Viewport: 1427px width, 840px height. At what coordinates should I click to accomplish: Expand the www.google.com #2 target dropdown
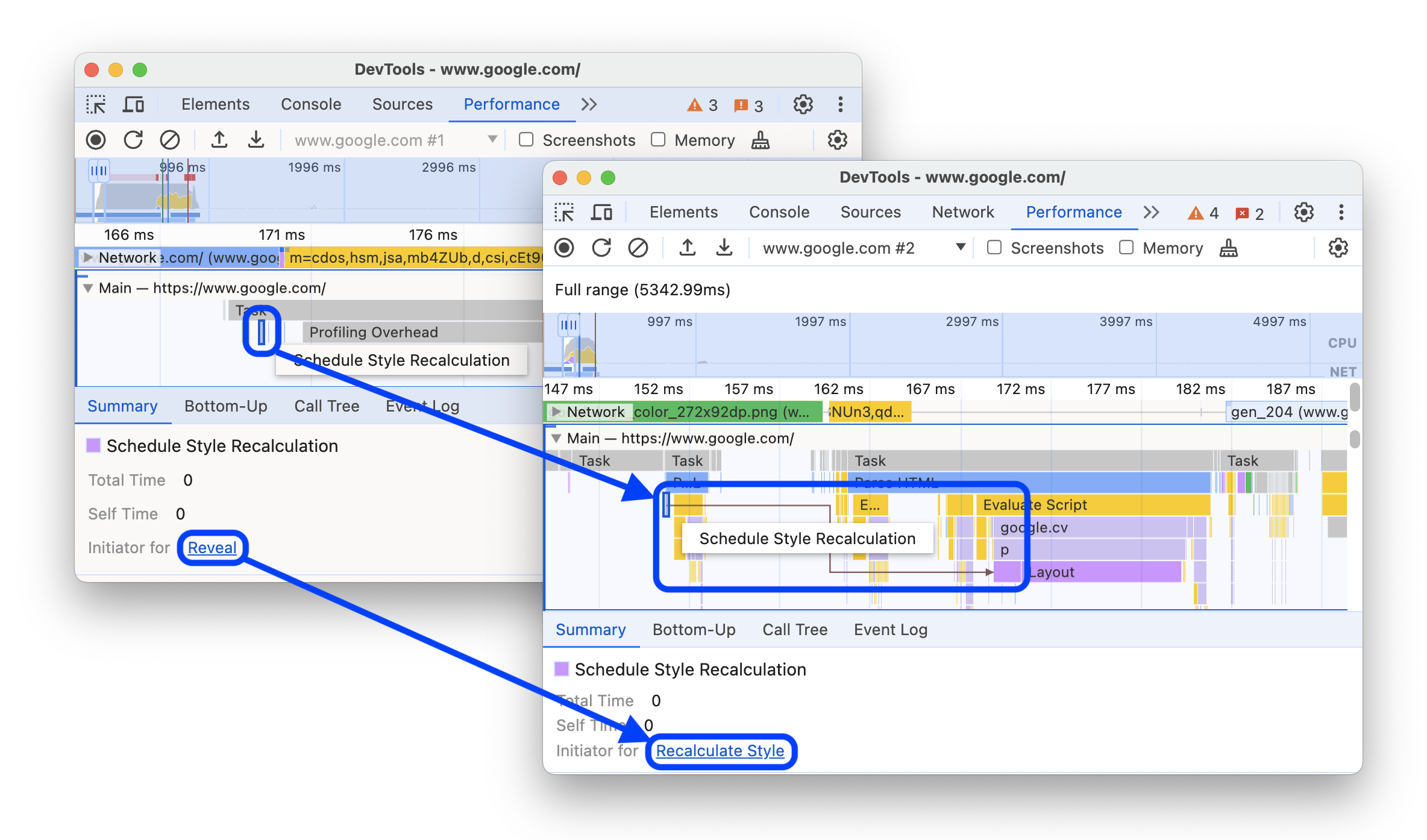(961, 248)
